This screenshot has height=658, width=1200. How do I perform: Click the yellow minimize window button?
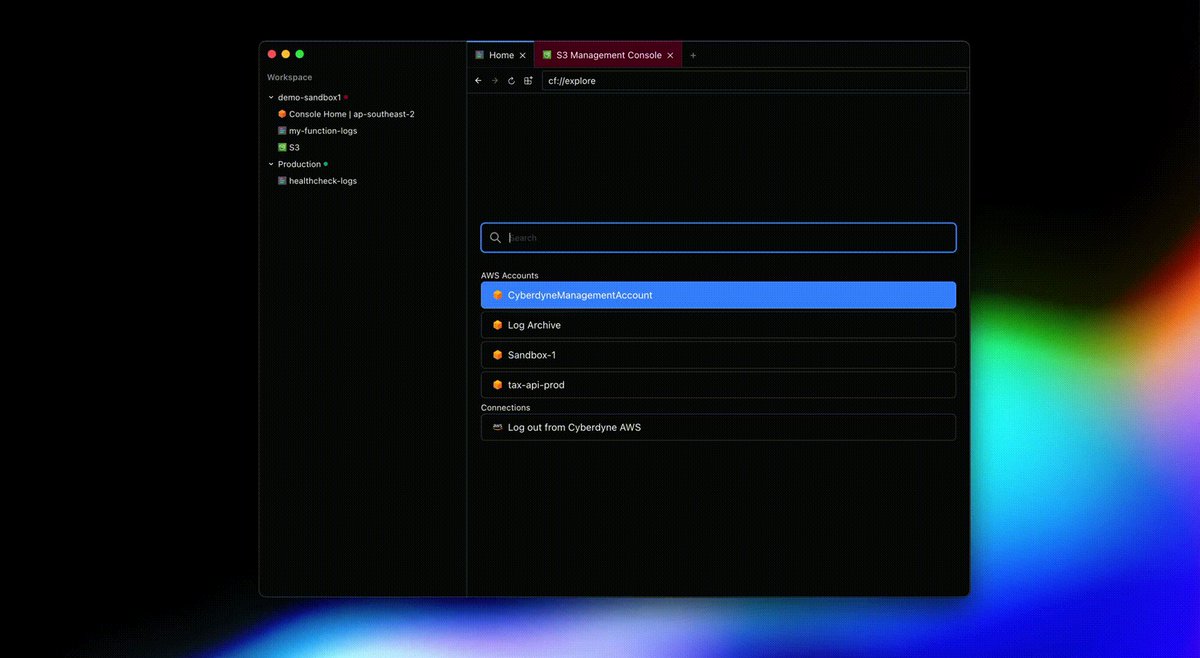coord(286,54)
